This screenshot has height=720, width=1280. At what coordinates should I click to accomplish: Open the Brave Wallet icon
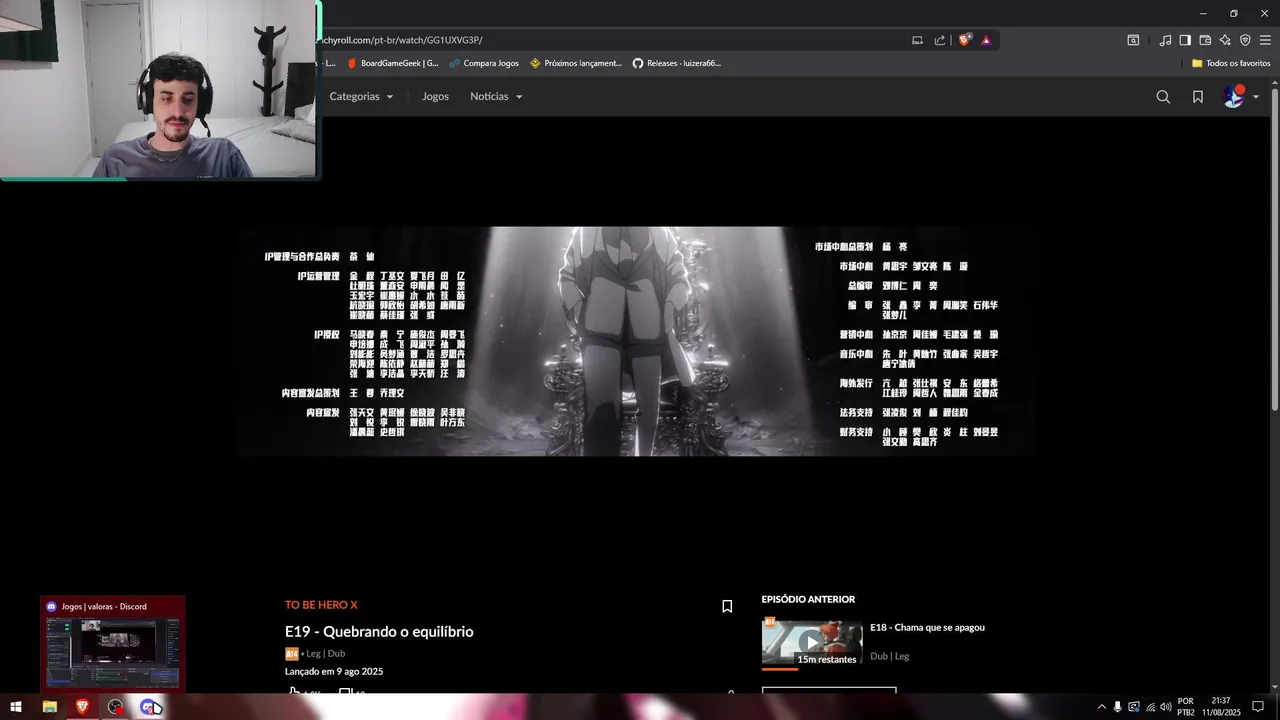point(1205,40)
